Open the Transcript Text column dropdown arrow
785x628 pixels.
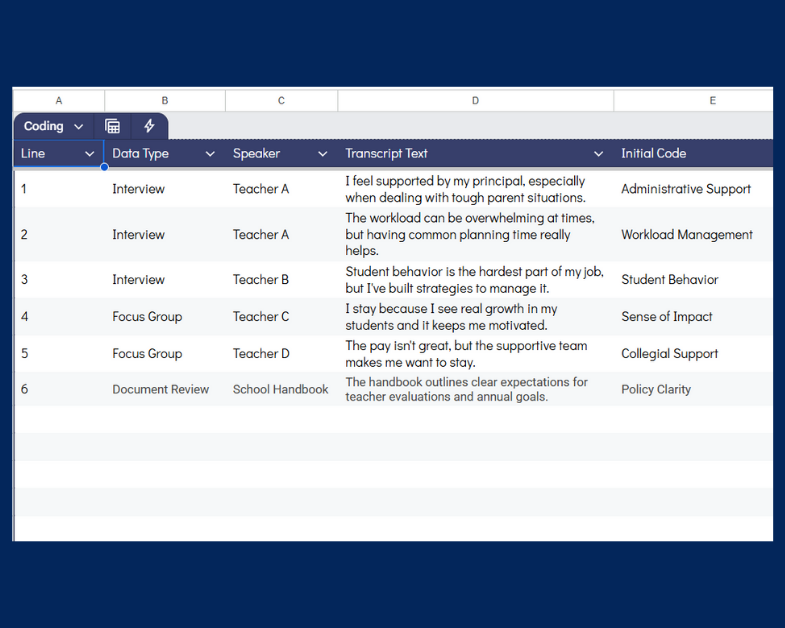tap(598, 154)
